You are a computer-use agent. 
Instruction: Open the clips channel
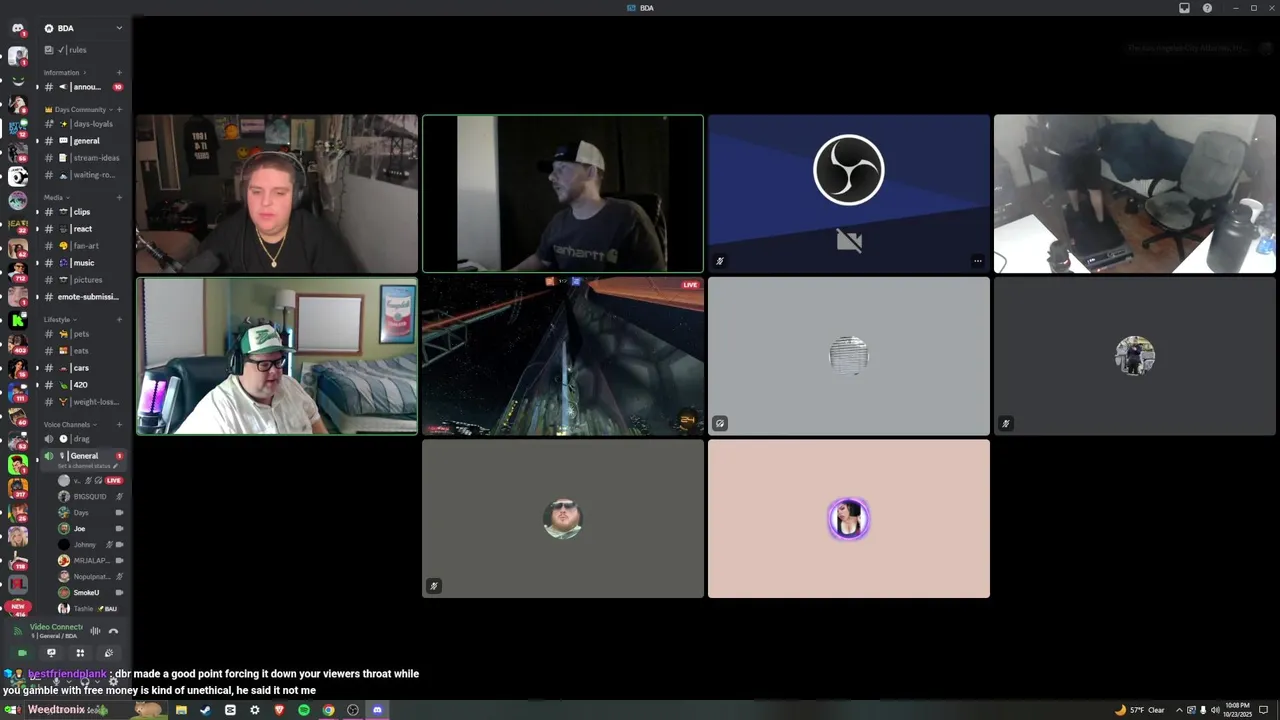83,212
